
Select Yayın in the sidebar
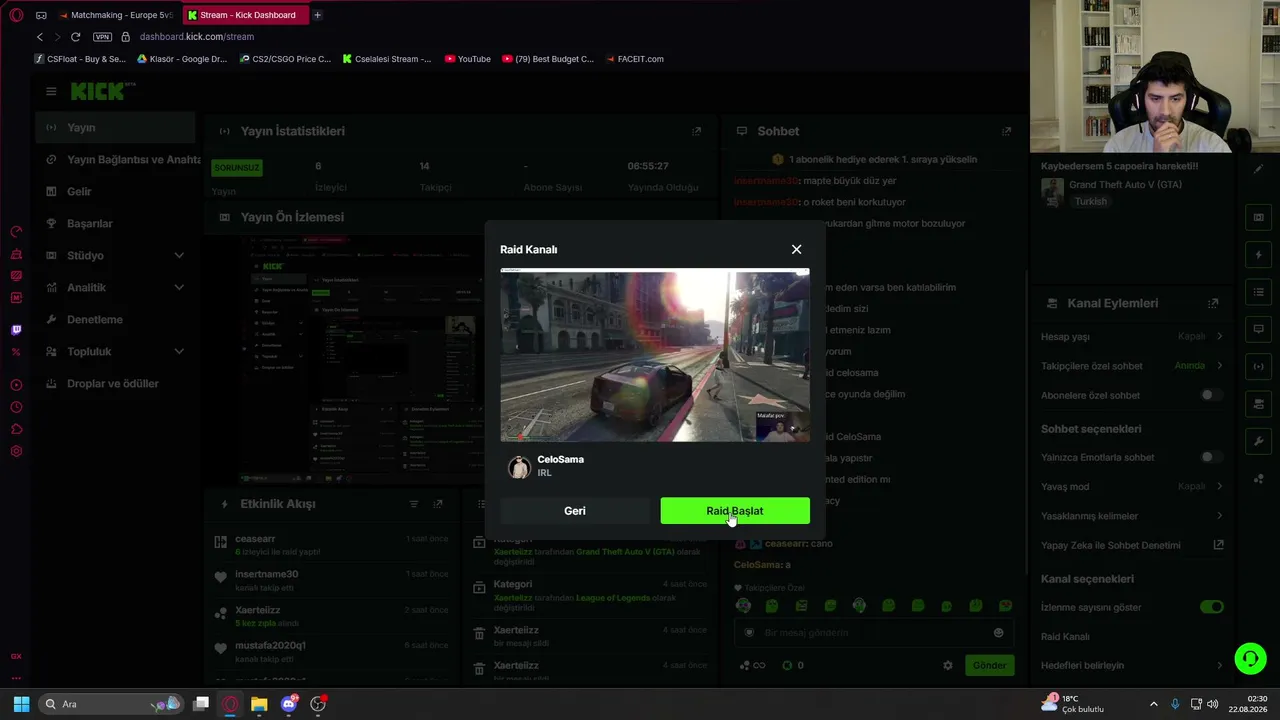(115, 128)
